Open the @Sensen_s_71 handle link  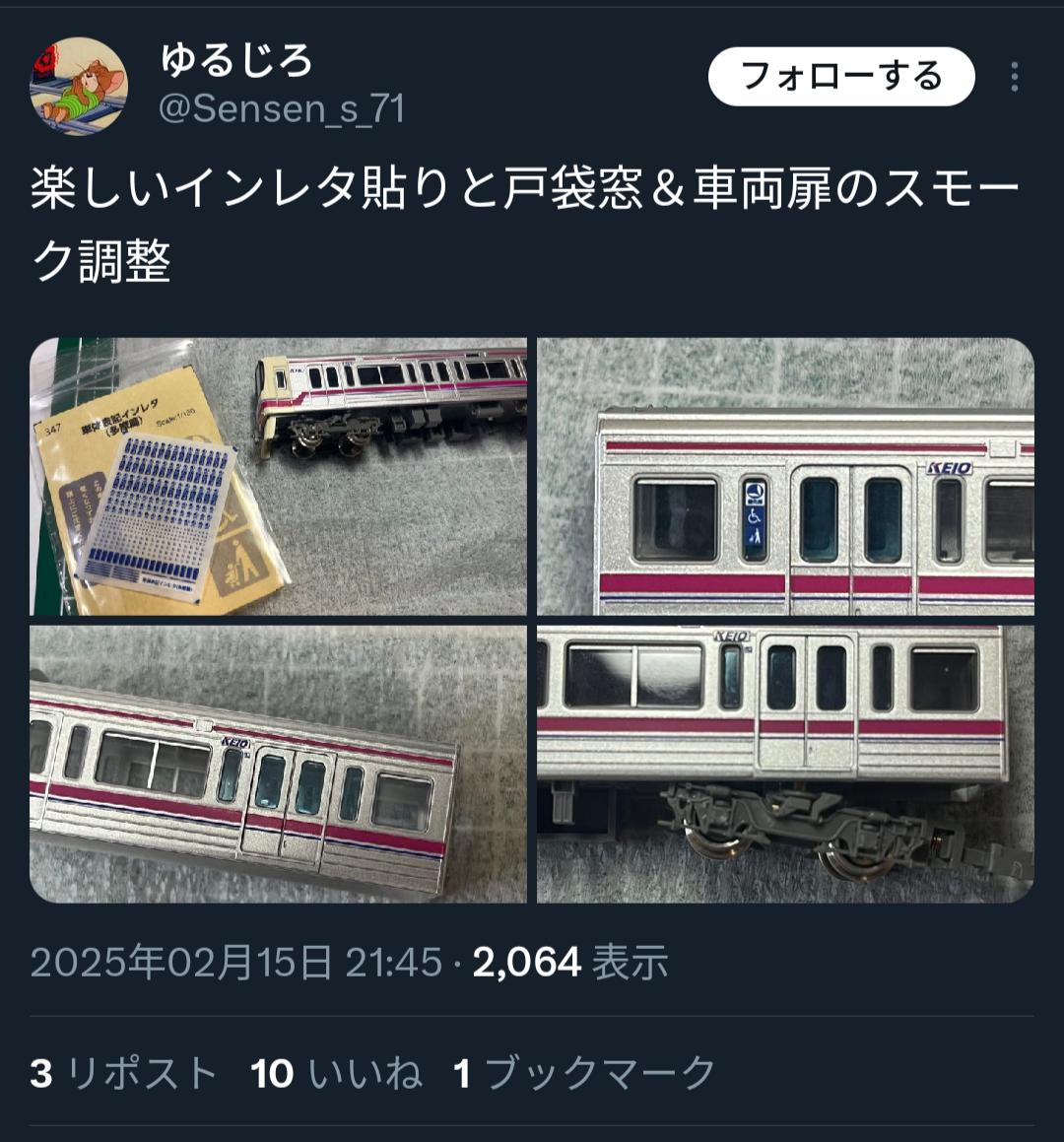[x=281, y=109]
